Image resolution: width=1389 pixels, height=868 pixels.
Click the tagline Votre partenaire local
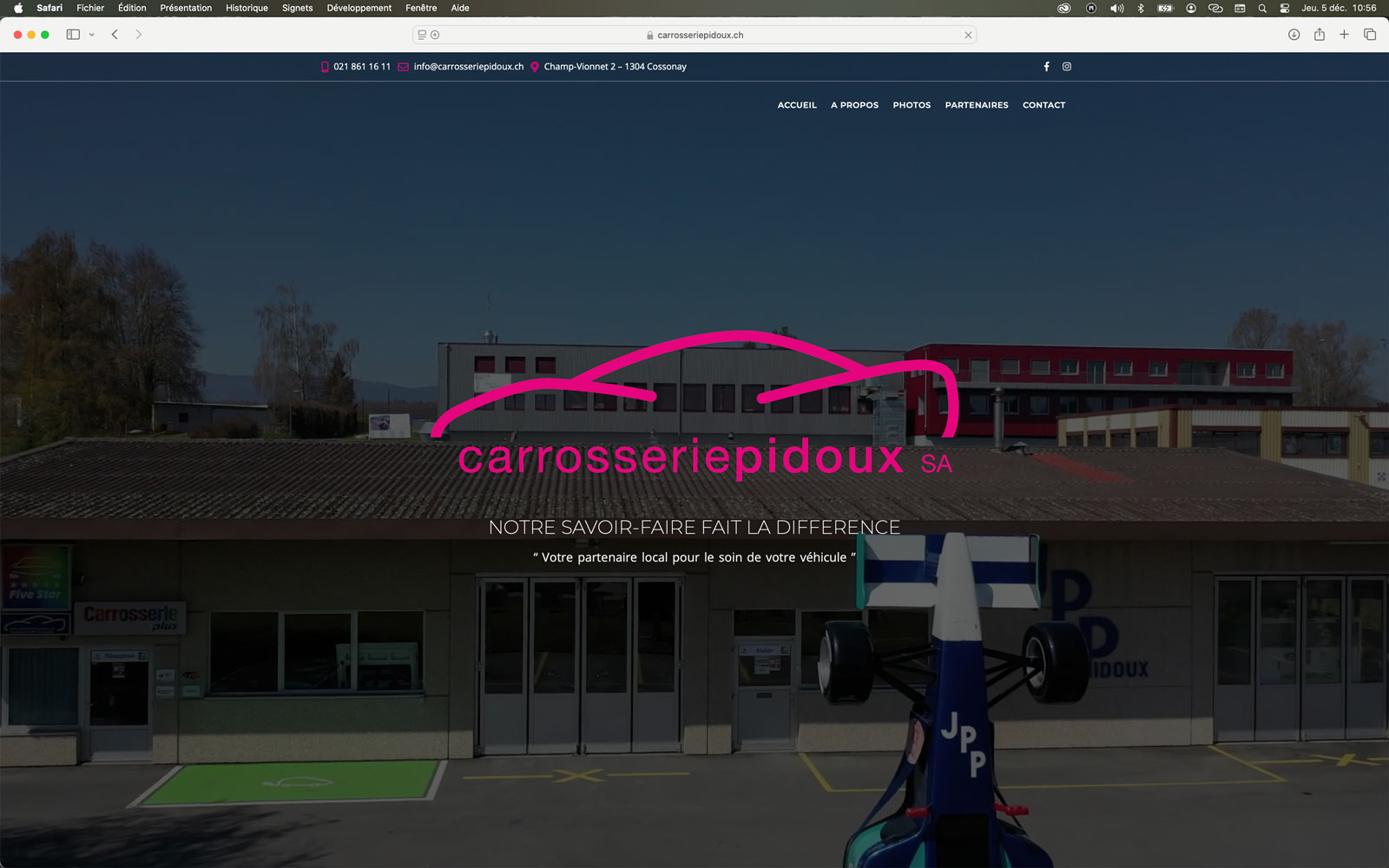[694, 557]
